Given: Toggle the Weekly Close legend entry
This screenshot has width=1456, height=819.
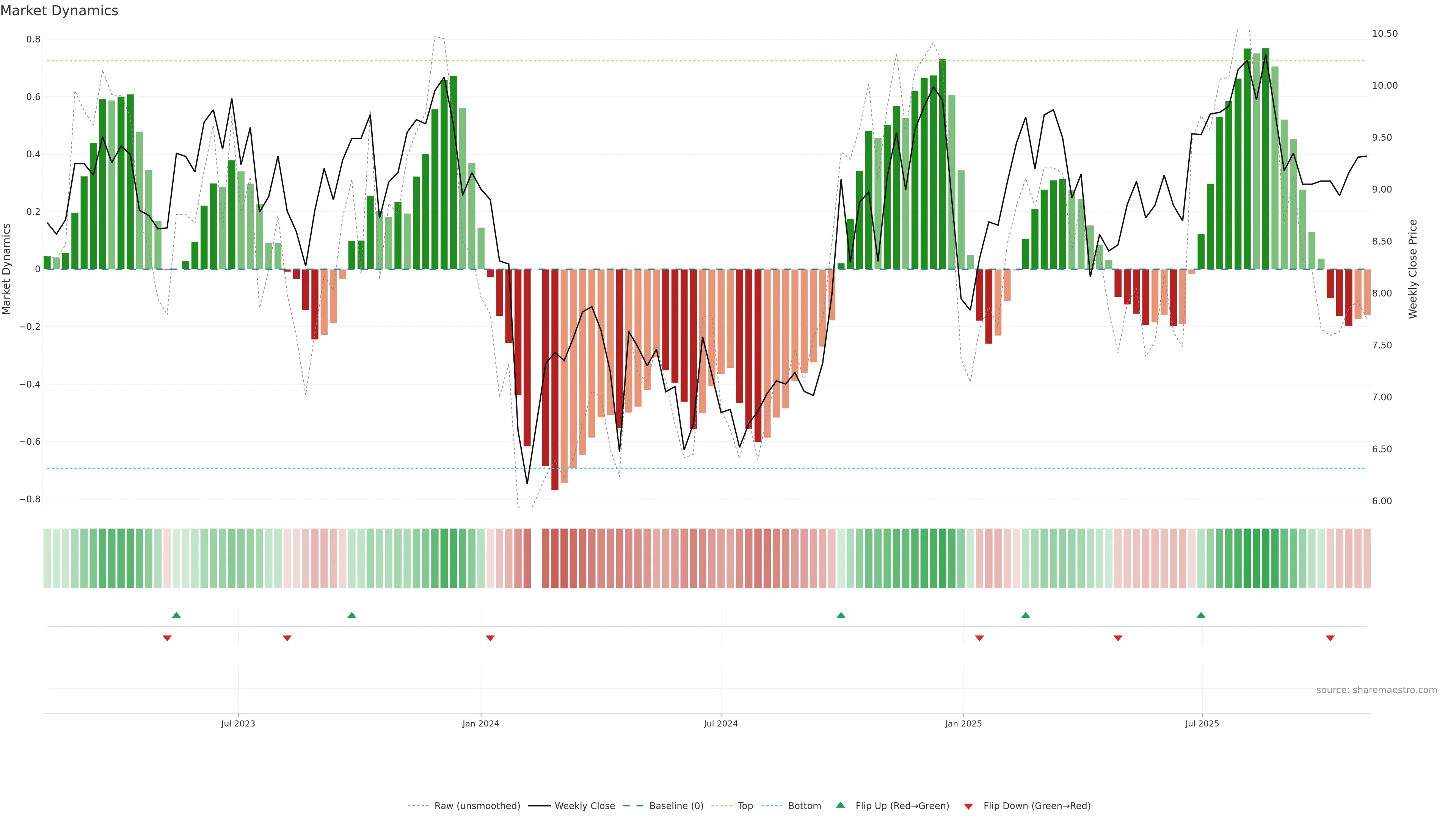Looking at the screenshot, I should coord(584,806).
